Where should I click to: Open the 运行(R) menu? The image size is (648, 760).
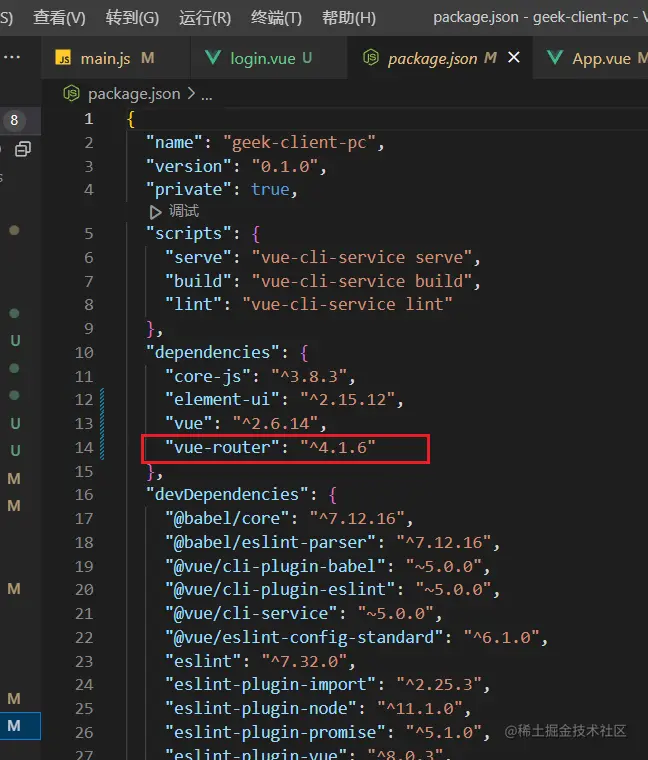205,18
